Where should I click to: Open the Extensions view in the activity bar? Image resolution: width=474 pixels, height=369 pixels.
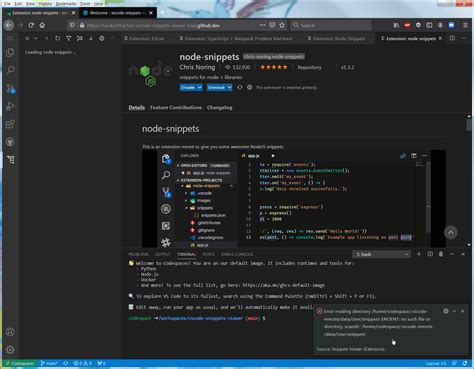pyautogui.click(x=10, y=124)
